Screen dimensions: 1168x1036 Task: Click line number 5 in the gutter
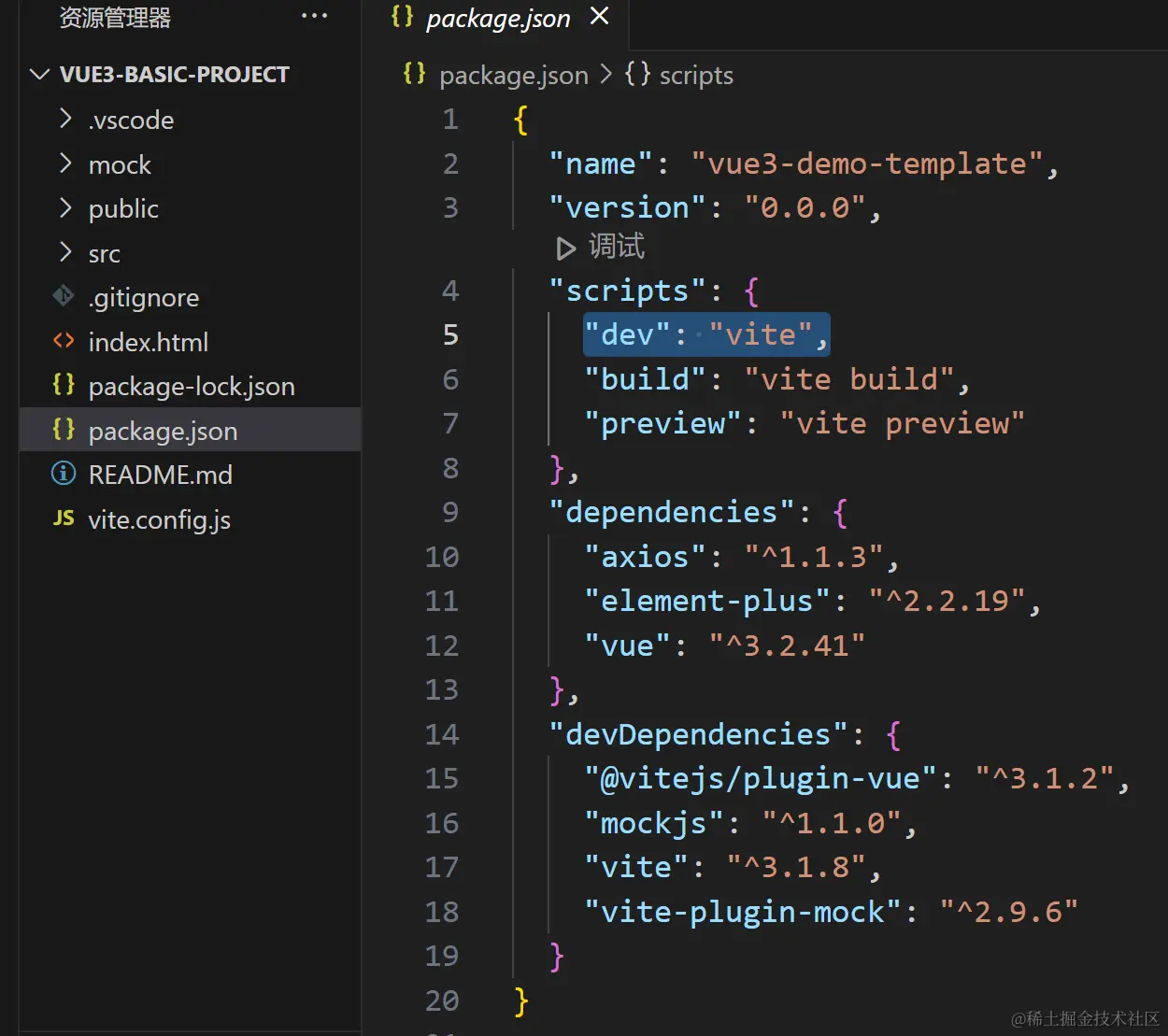[450, 334]
